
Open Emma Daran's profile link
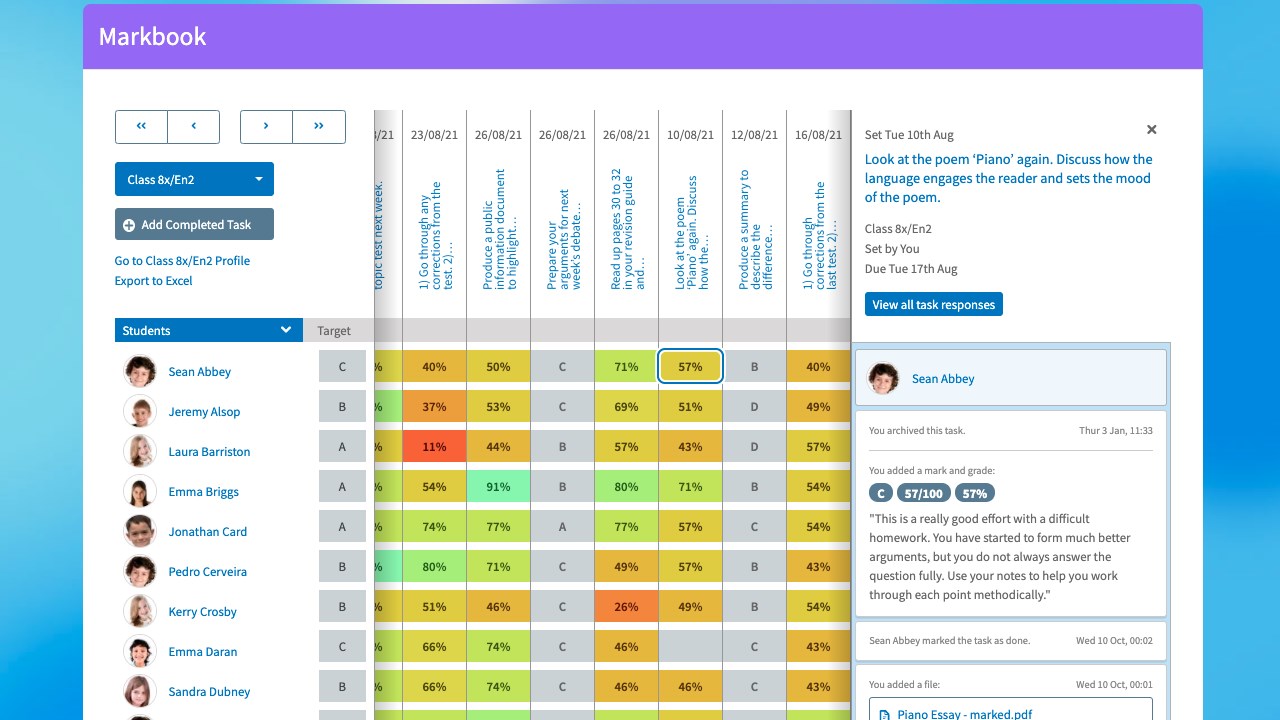click(x=203, y=652)
